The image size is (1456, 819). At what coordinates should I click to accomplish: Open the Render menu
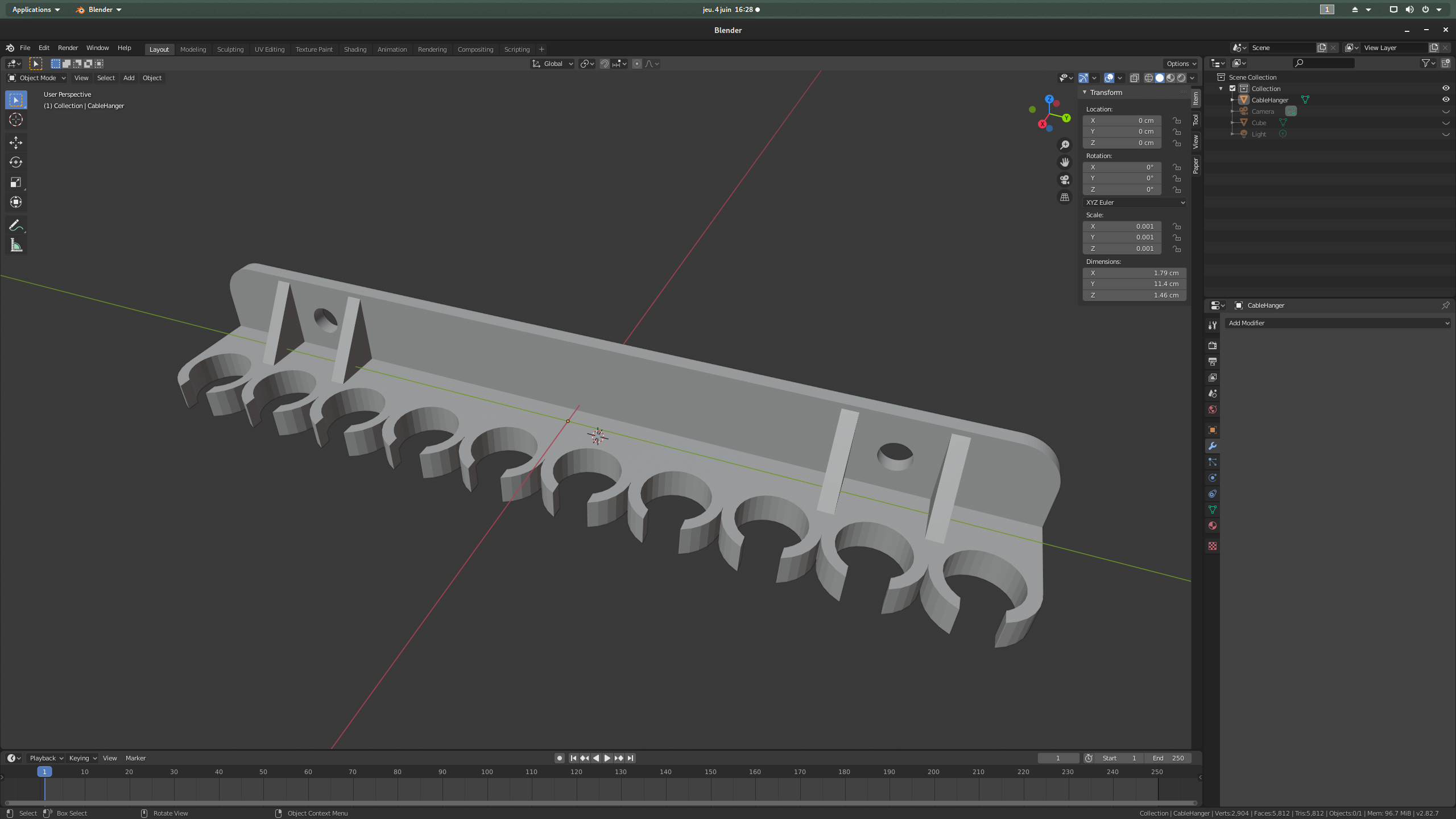click(x=68, y=48)
